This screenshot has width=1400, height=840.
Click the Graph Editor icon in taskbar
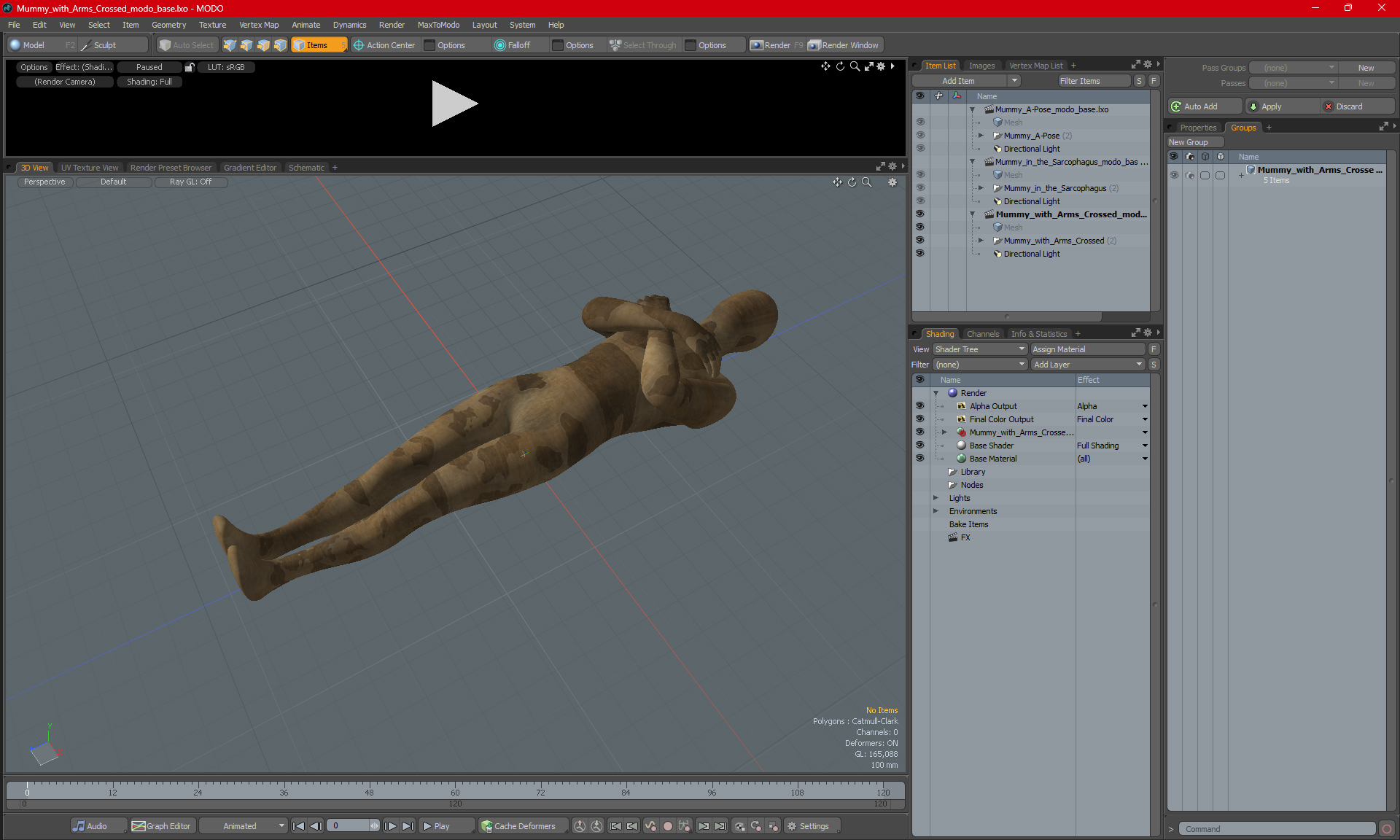(x=139, y=826)
